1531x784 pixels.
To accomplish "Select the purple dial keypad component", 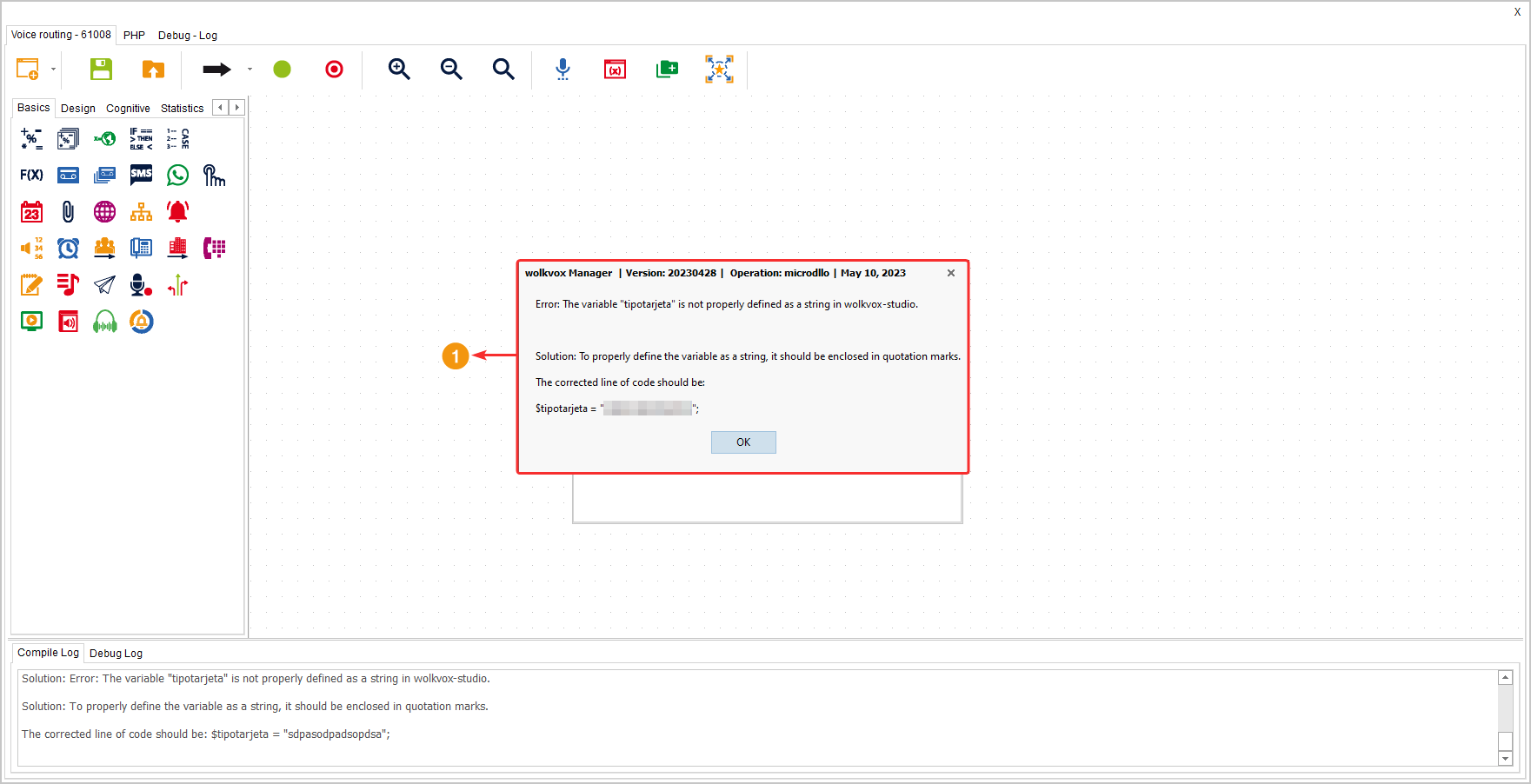I will click(214, 248).
